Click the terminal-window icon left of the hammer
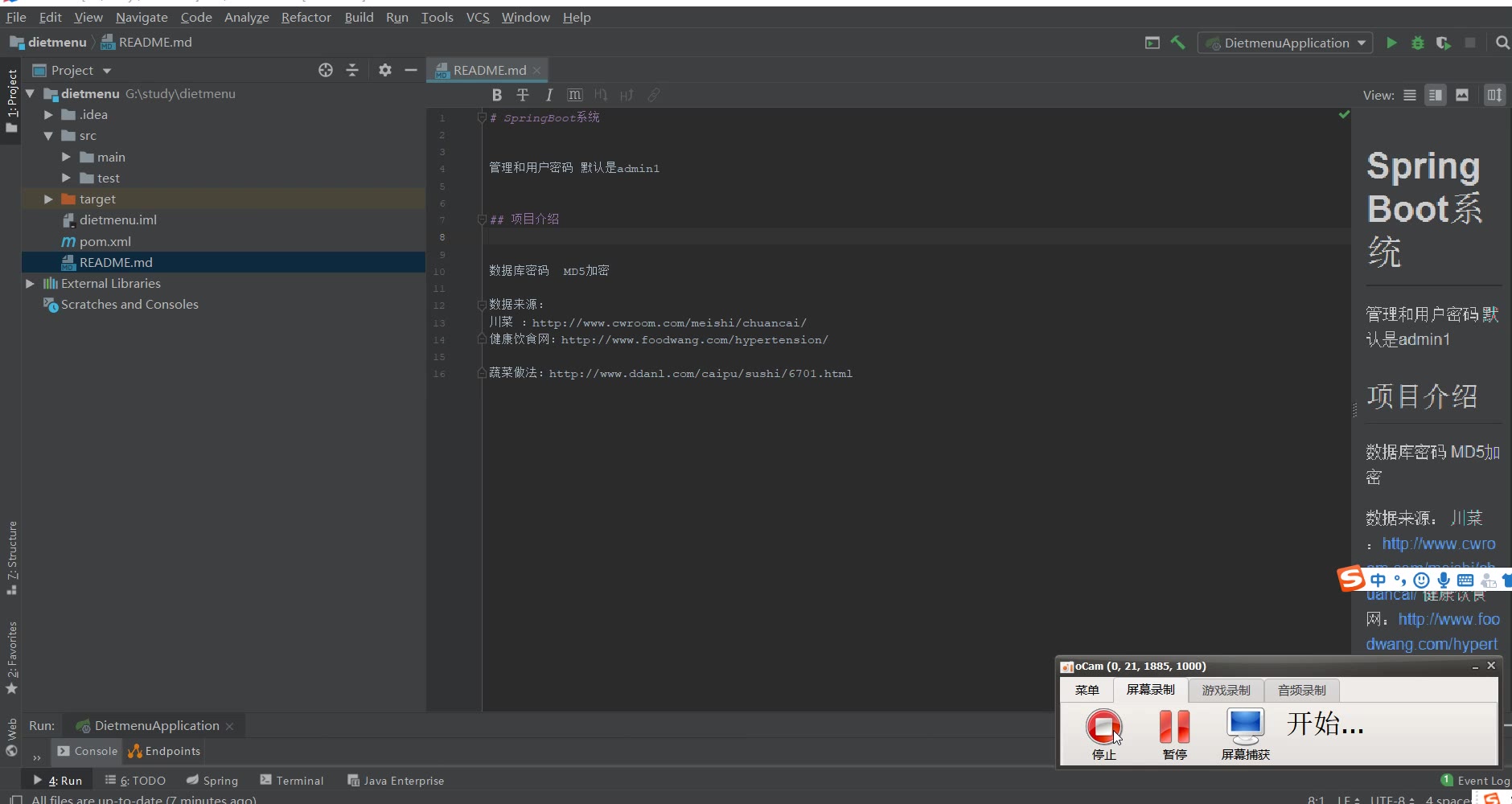The width and height of the screenshot is (1512, 804). pyautogui.click(x=1152, y=43)
